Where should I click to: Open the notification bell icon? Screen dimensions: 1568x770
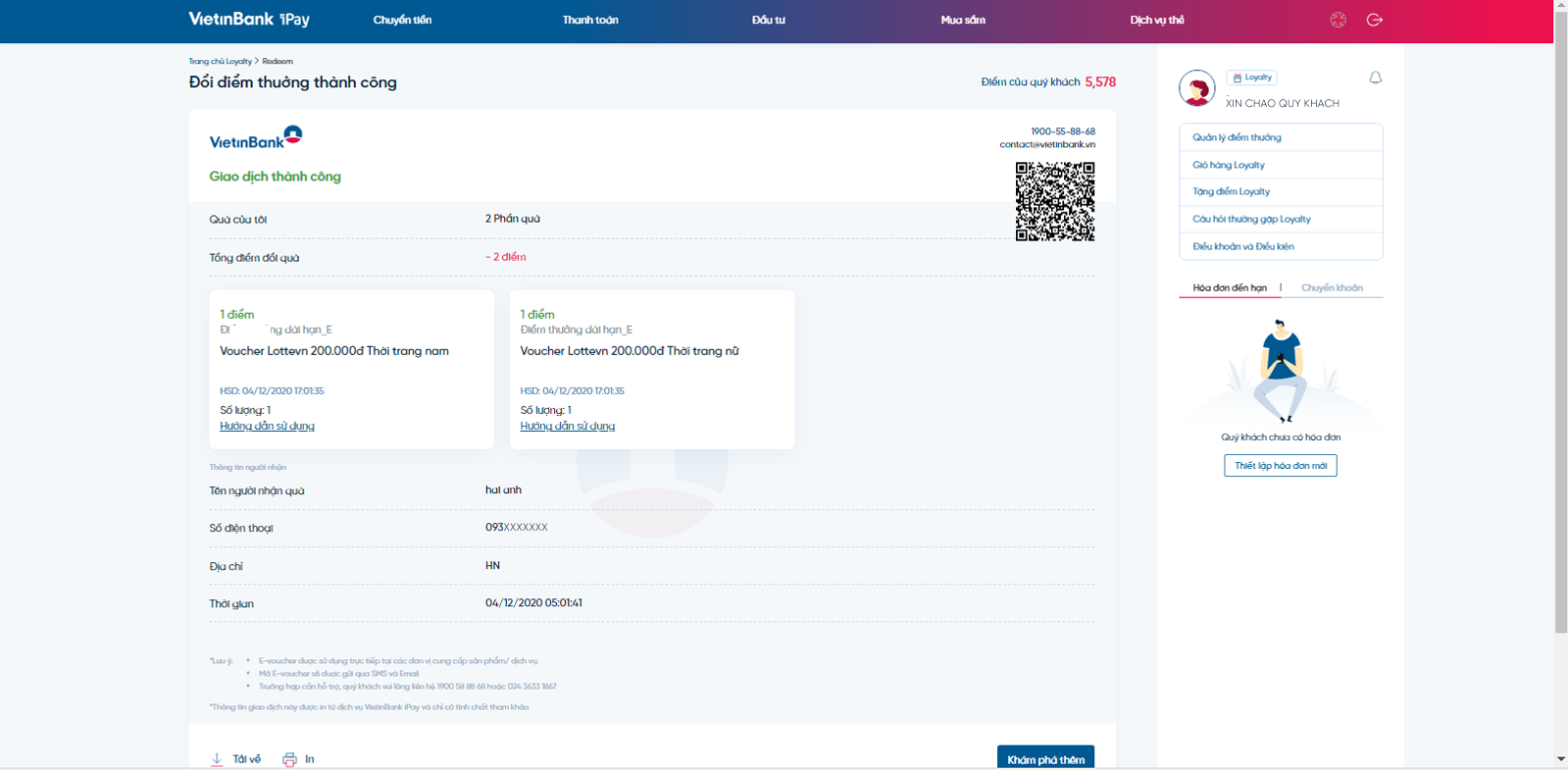pos(1376,77)
